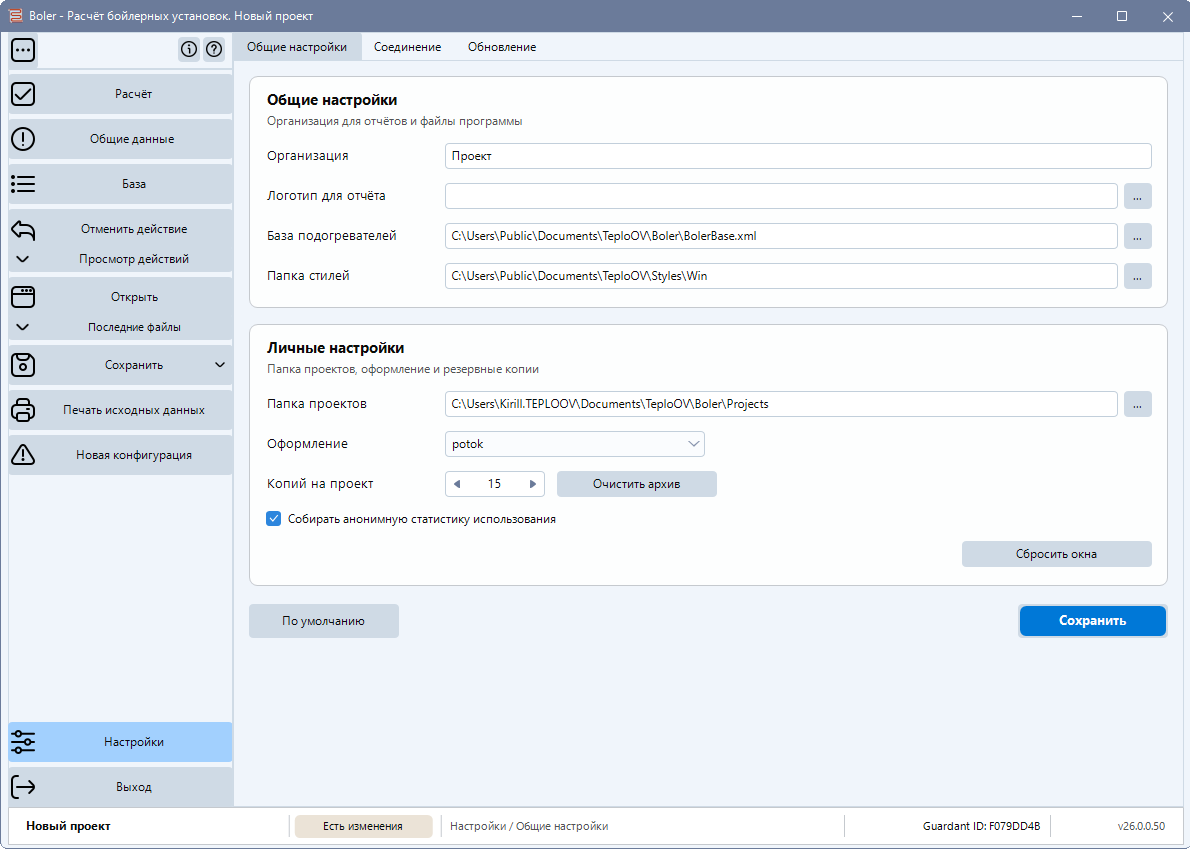Click the exit arrow icon for Выход
Screen dimensions: 1190x849
[x=23, y=787]
